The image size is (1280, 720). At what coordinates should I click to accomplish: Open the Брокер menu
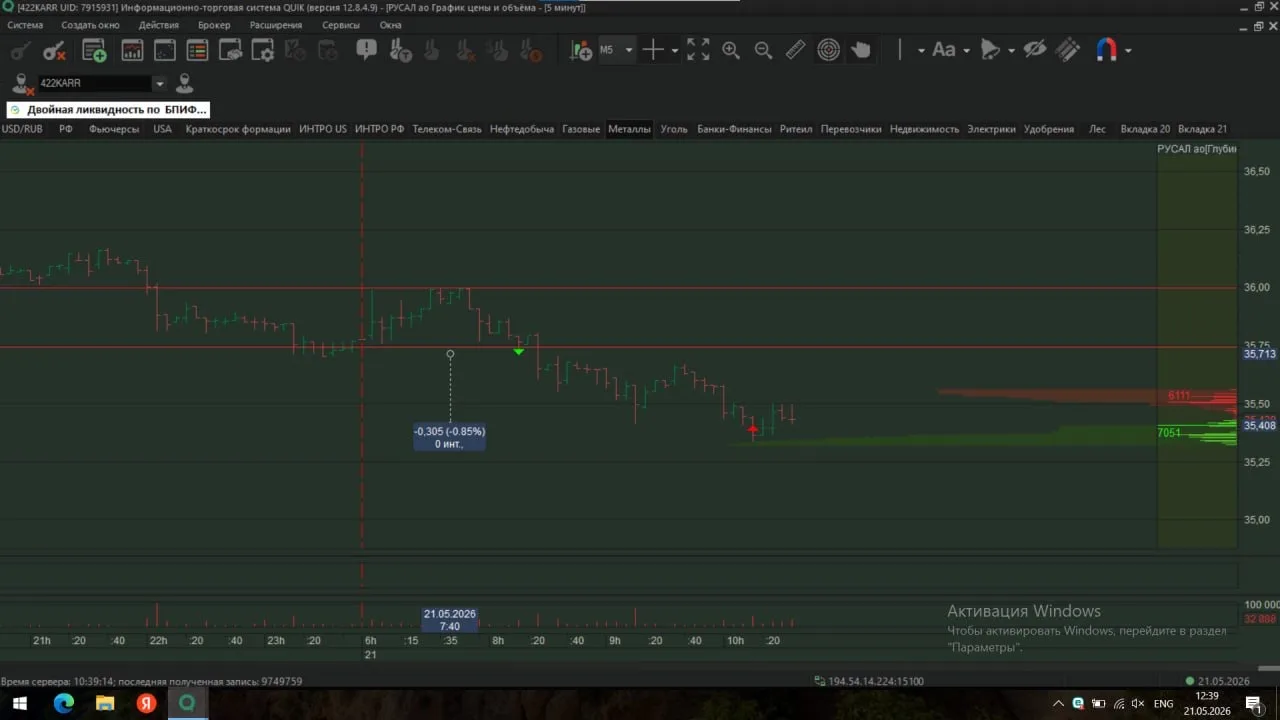[x=214, y=25]
